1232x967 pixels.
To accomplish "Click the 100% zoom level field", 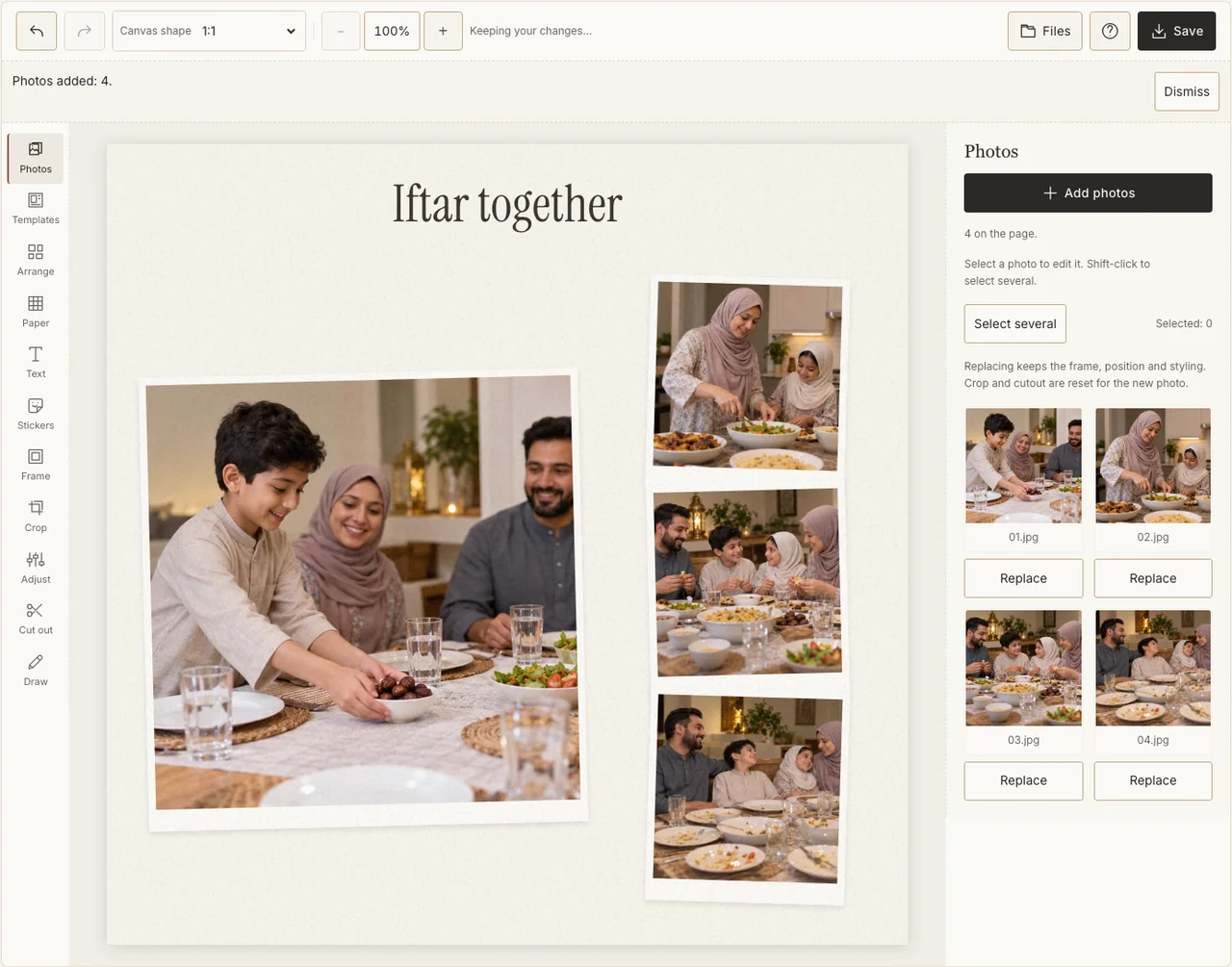I will tap(392, 31).
